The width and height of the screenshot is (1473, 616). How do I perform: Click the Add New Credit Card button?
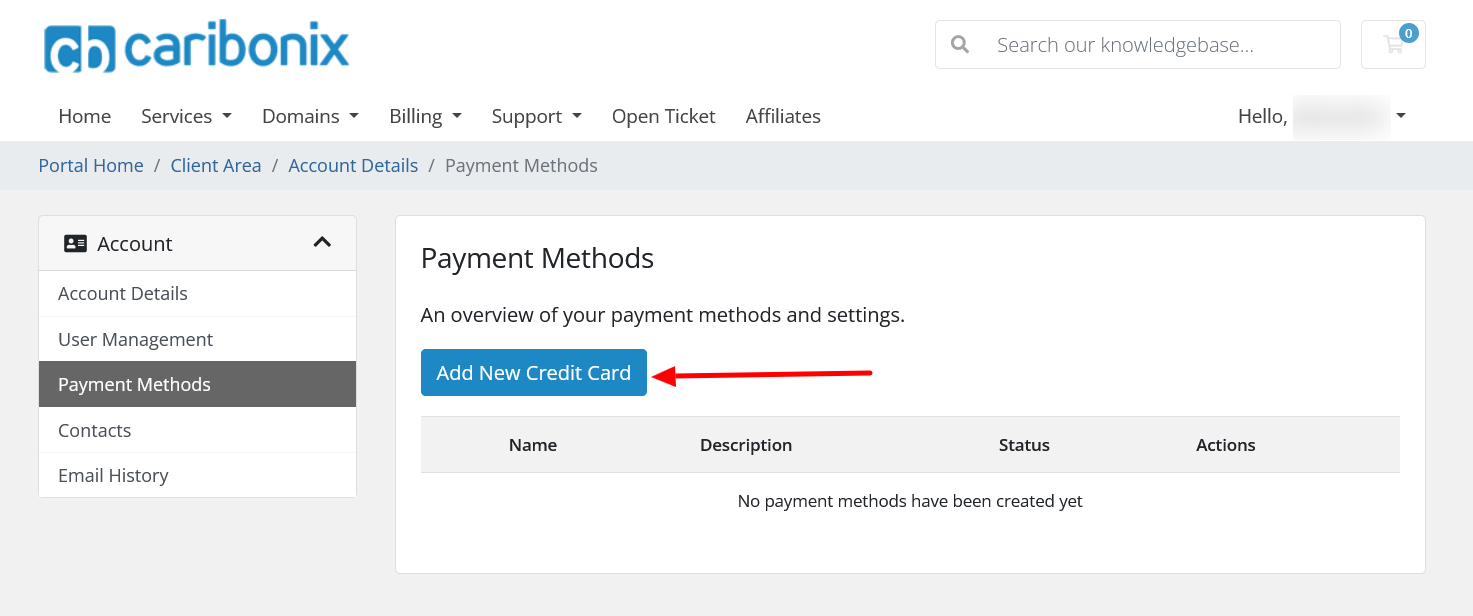click(534, 373)
